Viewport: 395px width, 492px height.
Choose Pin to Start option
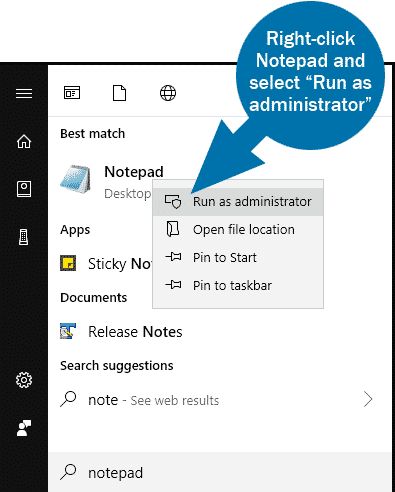(x=238, y=258)
